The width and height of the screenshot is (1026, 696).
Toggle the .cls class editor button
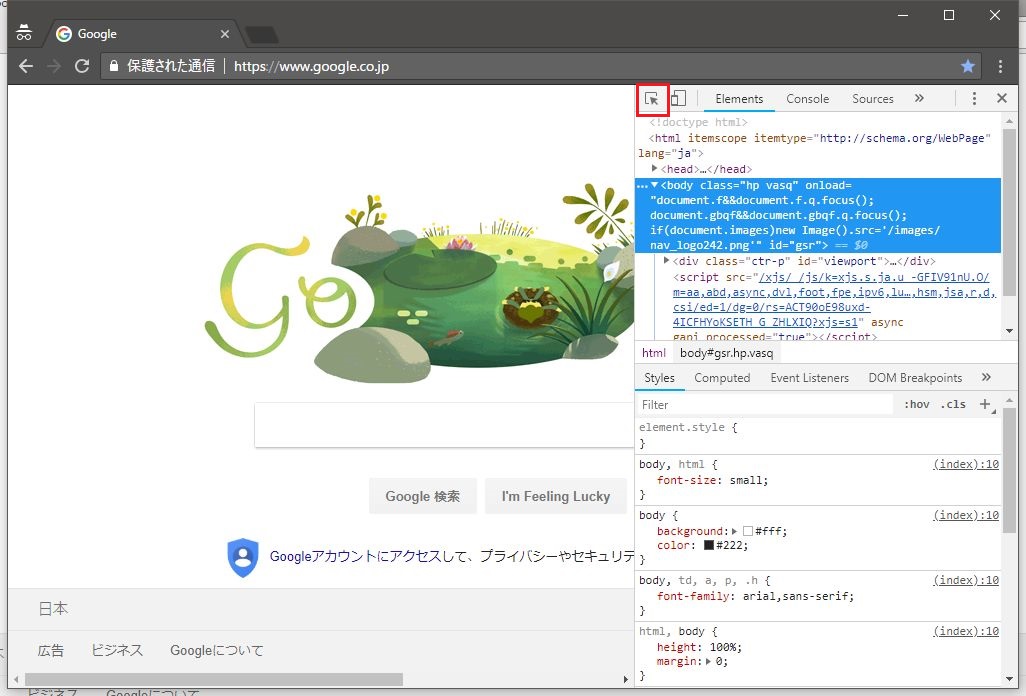tap(953, 404)
